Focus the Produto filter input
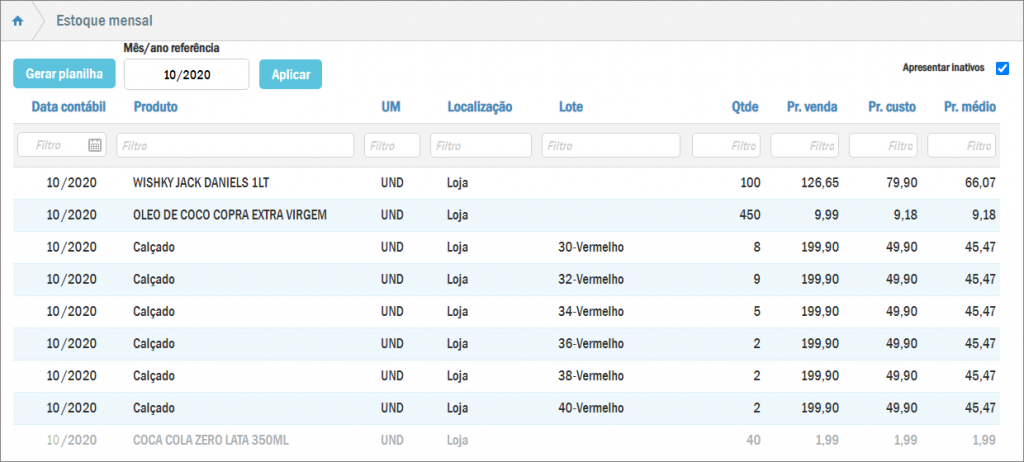Viewport: 1024px width, 462px height. pos(235,145)
